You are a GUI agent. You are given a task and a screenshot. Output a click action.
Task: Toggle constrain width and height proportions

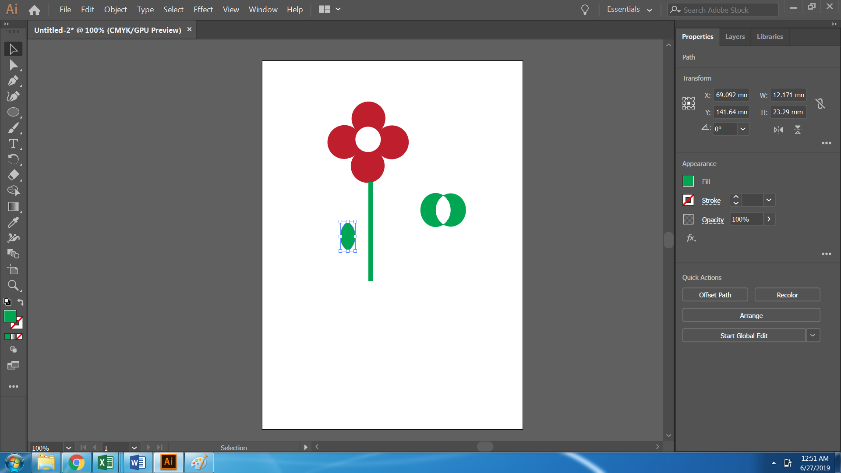819,103
